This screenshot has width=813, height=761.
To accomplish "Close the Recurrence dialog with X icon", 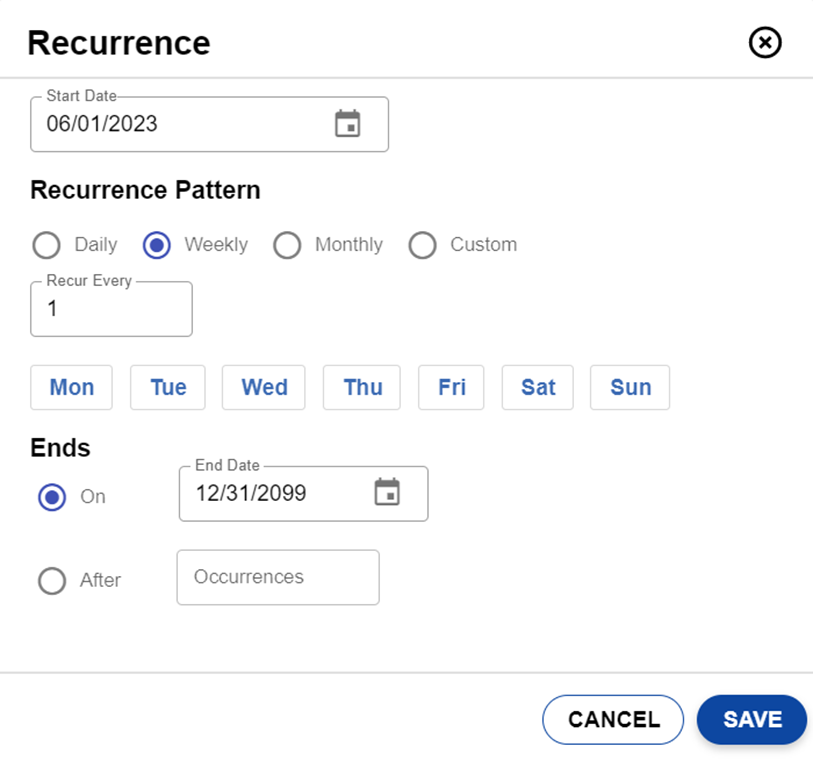I will (x=765, y=43).
